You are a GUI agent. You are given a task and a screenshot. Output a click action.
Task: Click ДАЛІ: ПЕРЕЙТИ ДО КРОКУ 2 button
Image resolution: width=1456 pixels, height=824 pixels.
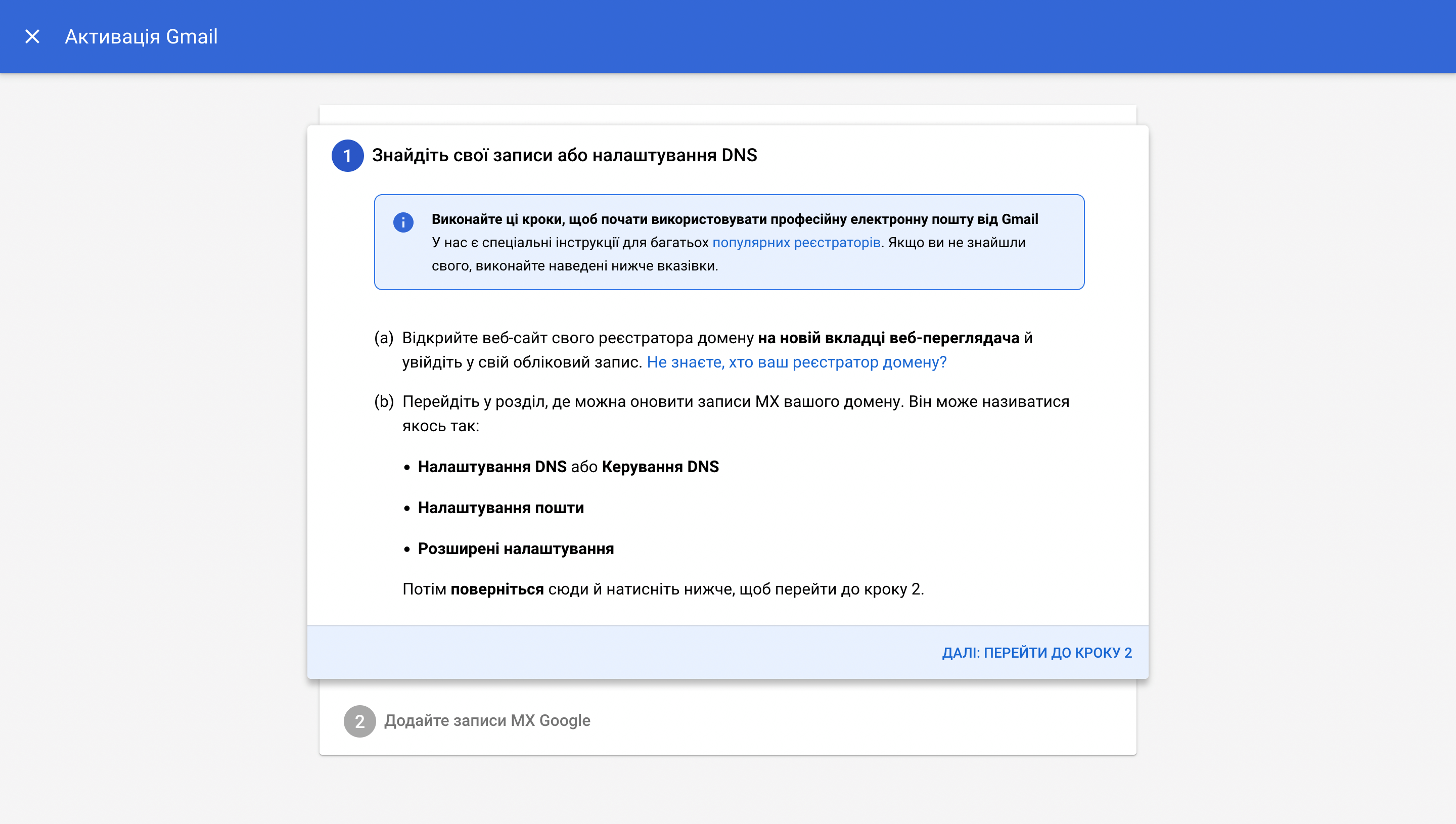click(1037, 653)
